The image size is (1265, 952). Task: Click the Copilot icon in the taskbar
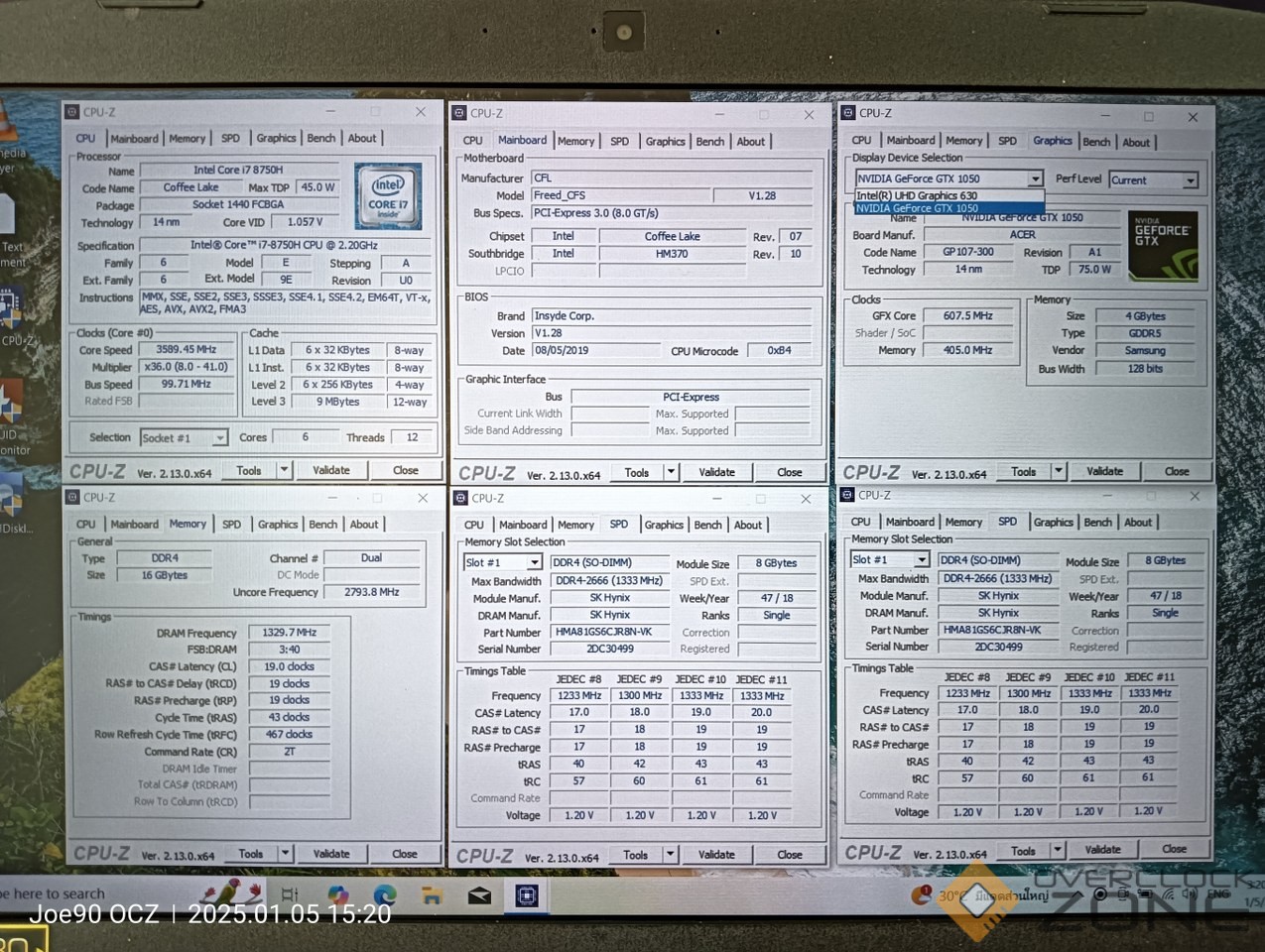click(337, 895)
